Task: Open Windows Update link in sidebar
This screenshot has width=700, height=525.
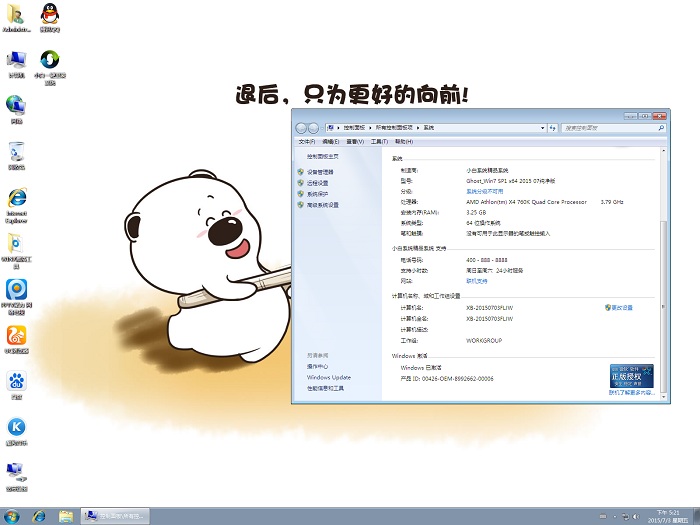Action: pyautogui.click(x=328, y=377)
